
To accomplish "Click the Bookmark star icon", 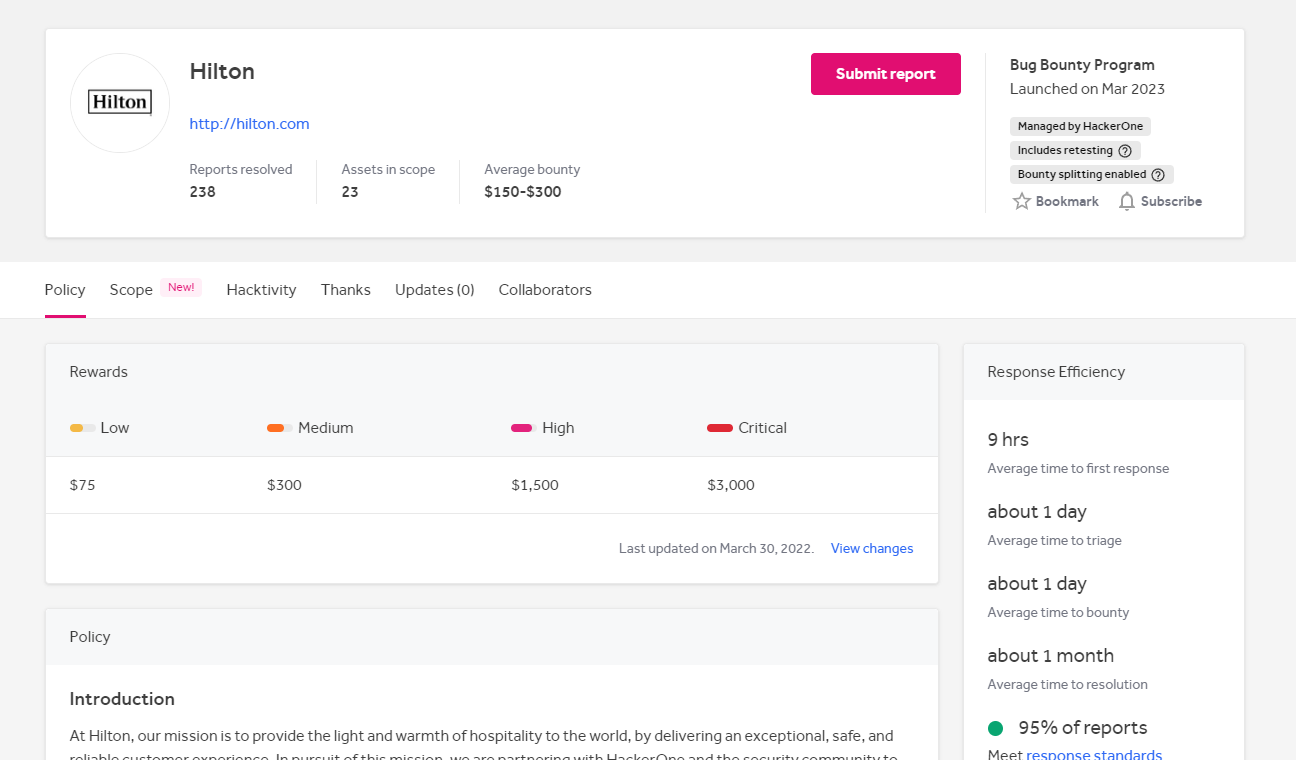I will pos(1022,201).
